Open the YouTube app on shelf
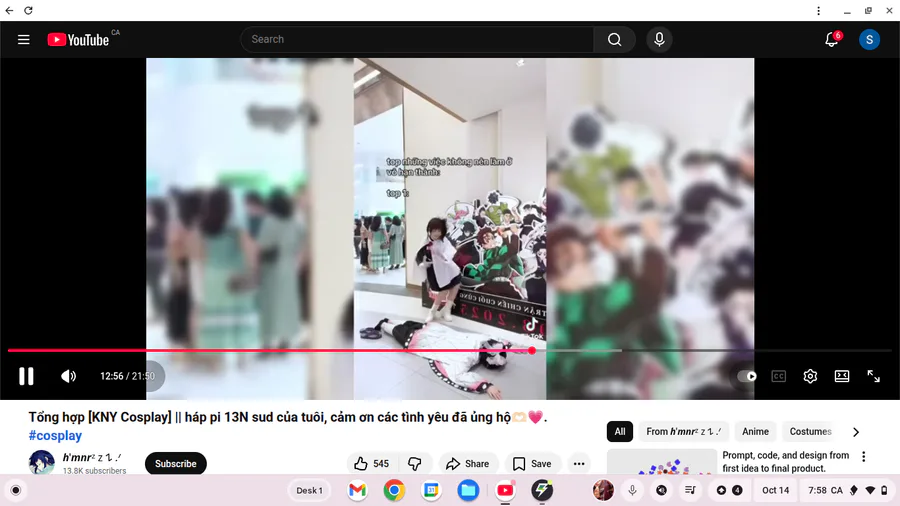Image resolution: width=900 pixels, height=506 pixels. click(x=505, y=491)
